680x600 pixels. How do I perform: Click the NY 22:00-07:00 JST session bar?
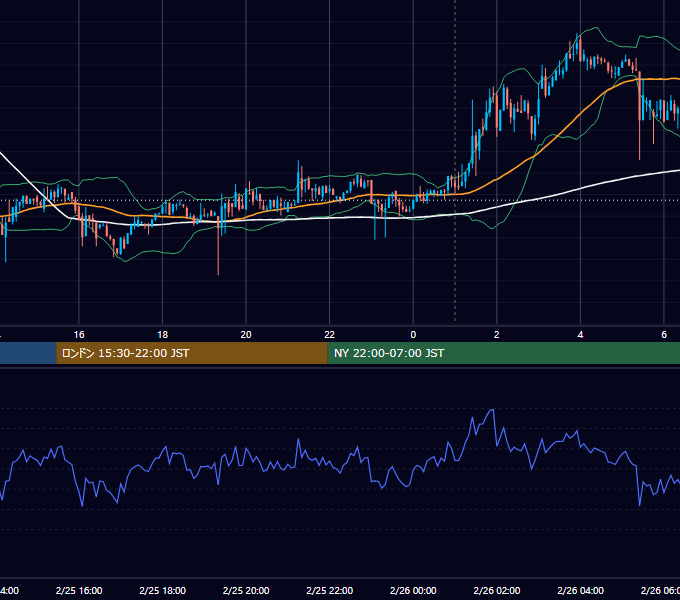click(503, 353)
